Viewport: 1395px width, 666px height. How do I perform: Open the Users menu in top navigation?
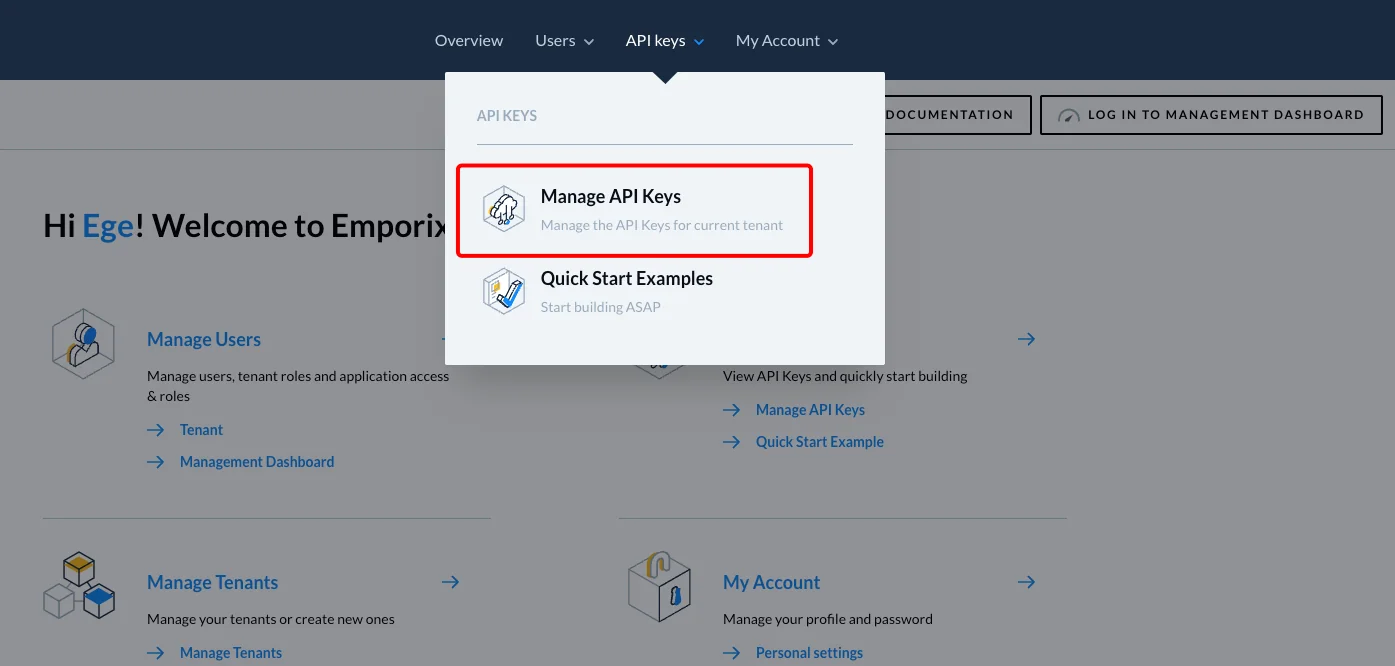(x=564, y=41)
